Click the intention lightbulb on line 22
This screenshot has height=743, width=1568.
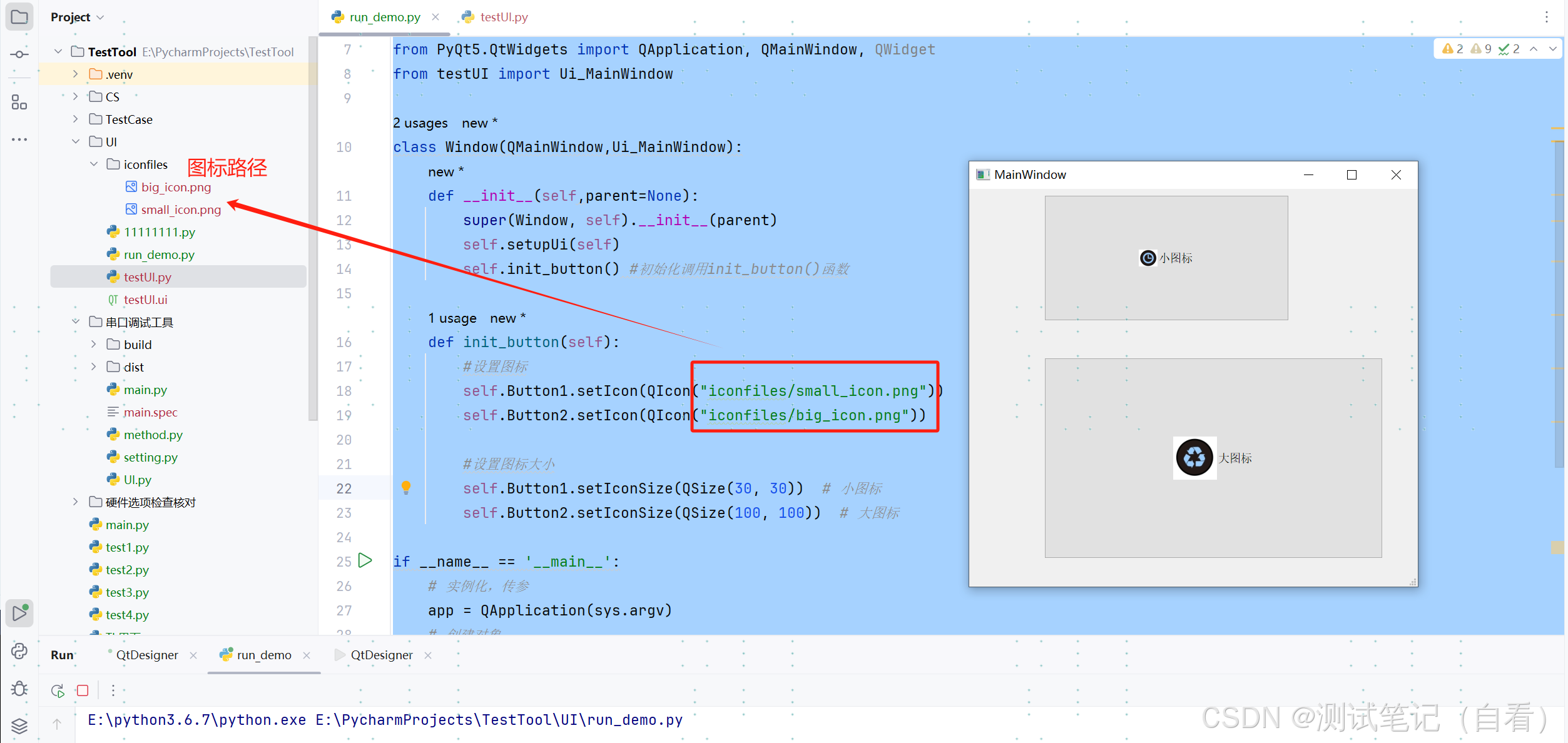(x=406, y=487)
